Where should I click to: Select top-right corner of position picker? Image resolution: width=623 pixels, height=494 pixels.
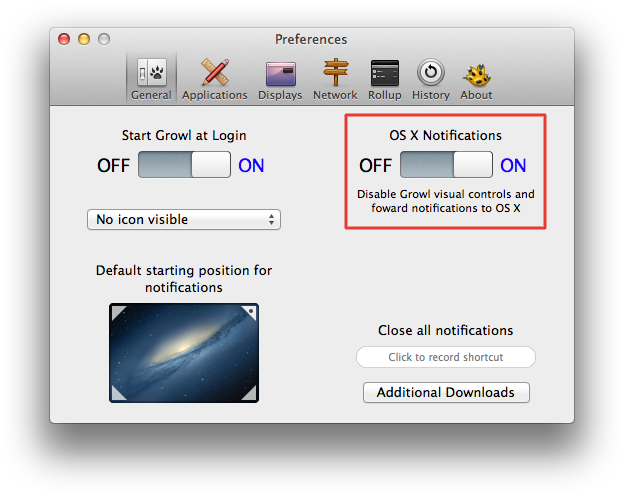click(250, 312)
